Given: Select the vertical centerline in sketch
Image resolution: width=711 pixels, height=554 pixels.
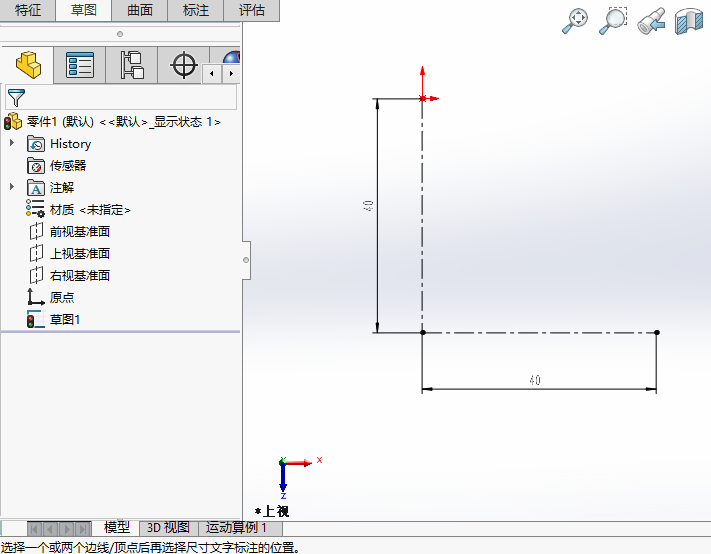Looking at the screenshot, I should click(422, 215).
